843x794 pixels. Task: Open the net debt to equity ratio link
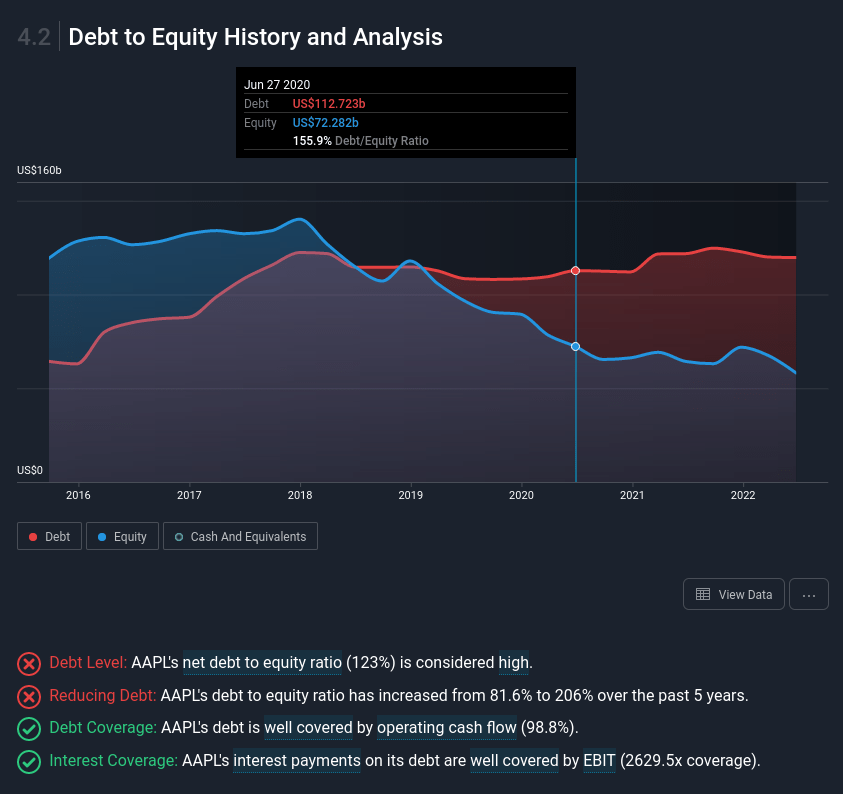pyautogui.click(x=262, y=663)
